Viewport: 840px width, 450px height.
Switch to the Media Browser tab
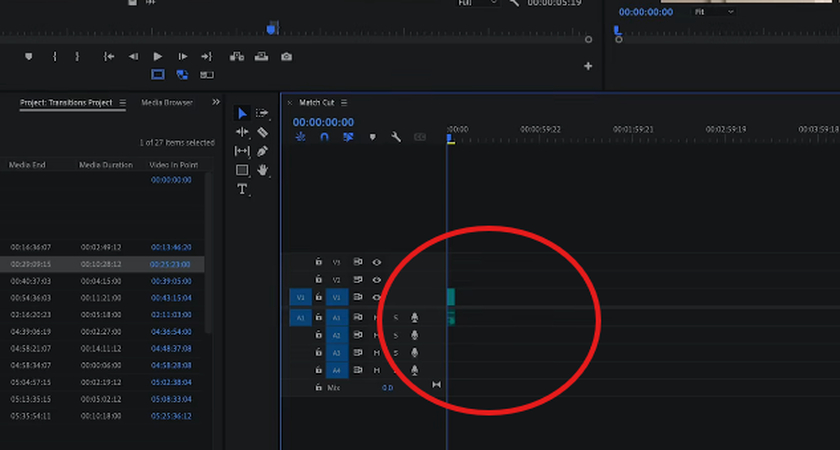167,102
